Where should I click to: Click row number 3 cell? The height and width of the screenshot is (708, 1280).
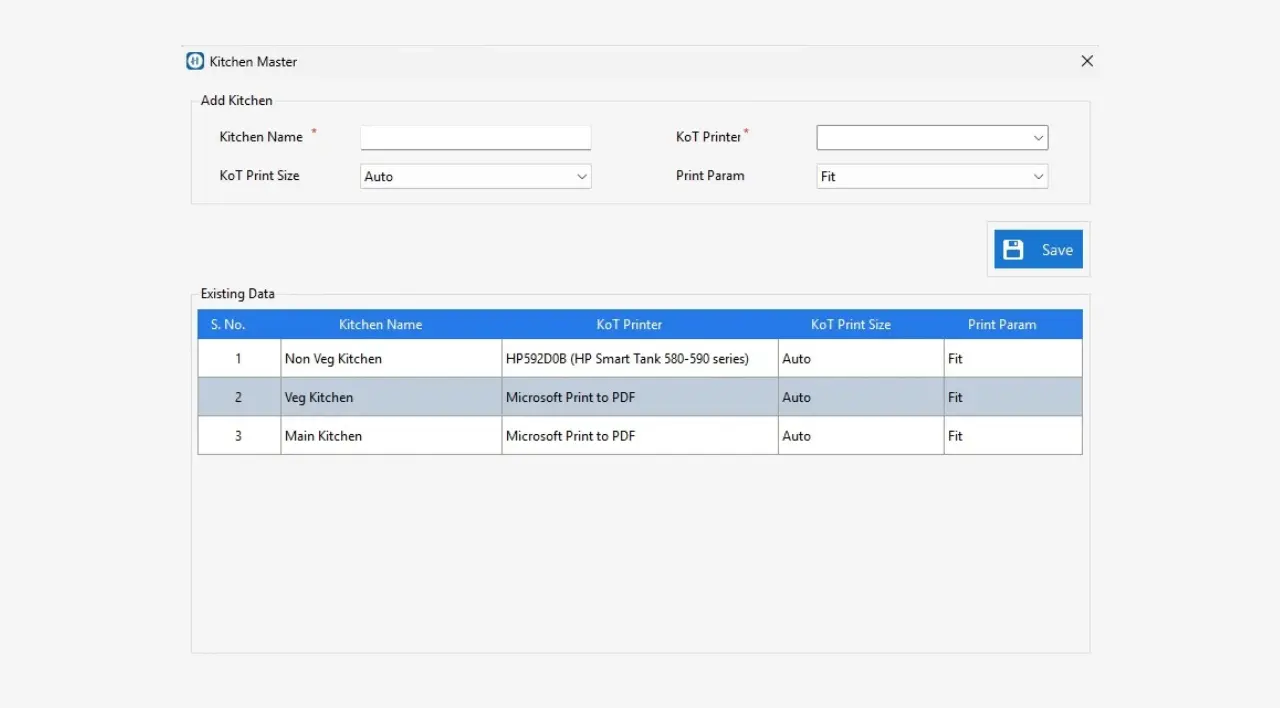[x=238, y=436]
